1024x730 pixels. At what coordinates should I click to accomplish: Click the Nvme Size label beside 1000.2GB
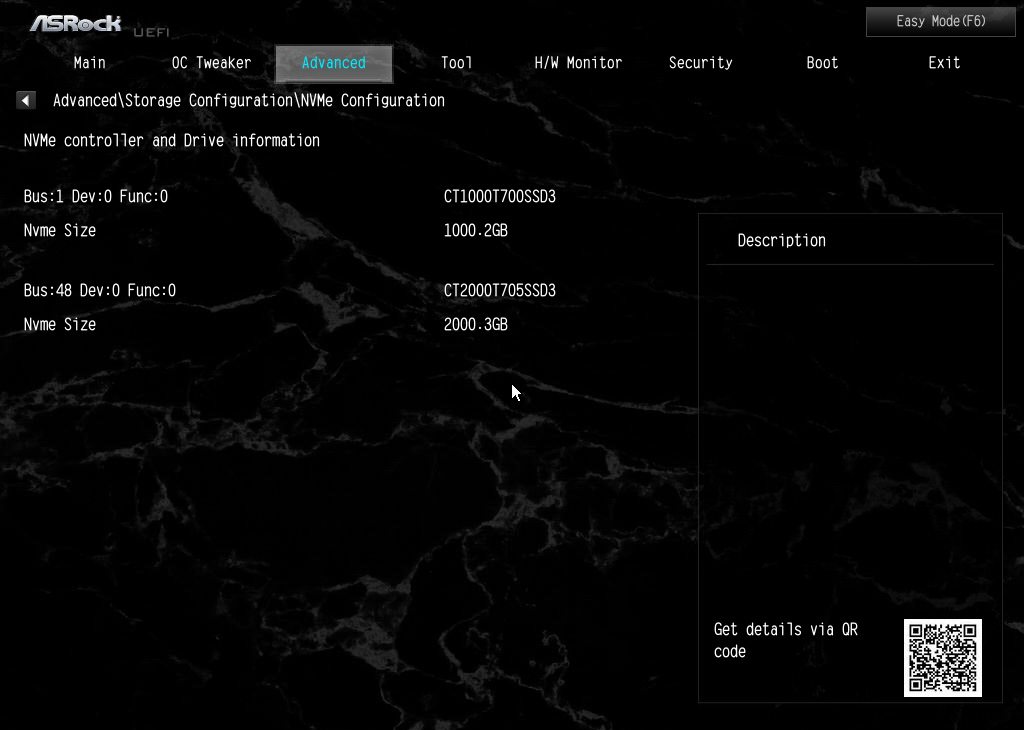click(60, 231)
